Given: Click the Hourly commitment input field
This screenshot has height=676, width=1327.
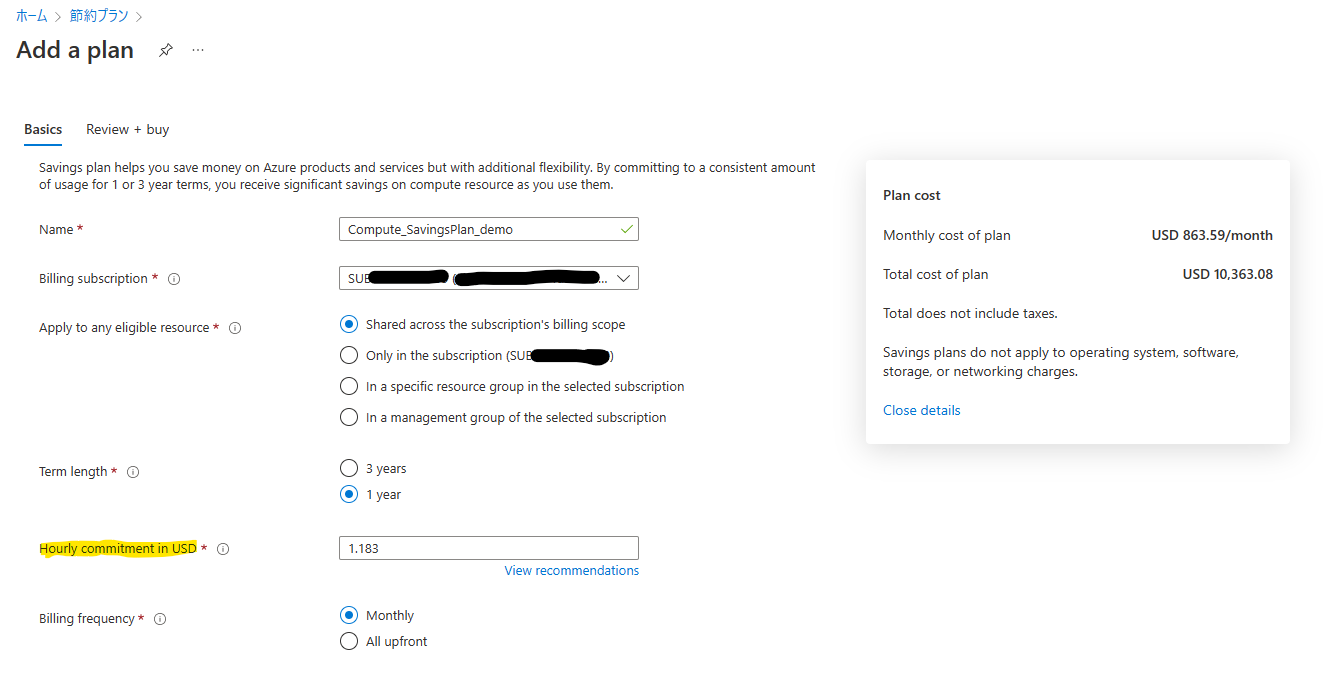Looking at the screenshot, I should point(488,548).
